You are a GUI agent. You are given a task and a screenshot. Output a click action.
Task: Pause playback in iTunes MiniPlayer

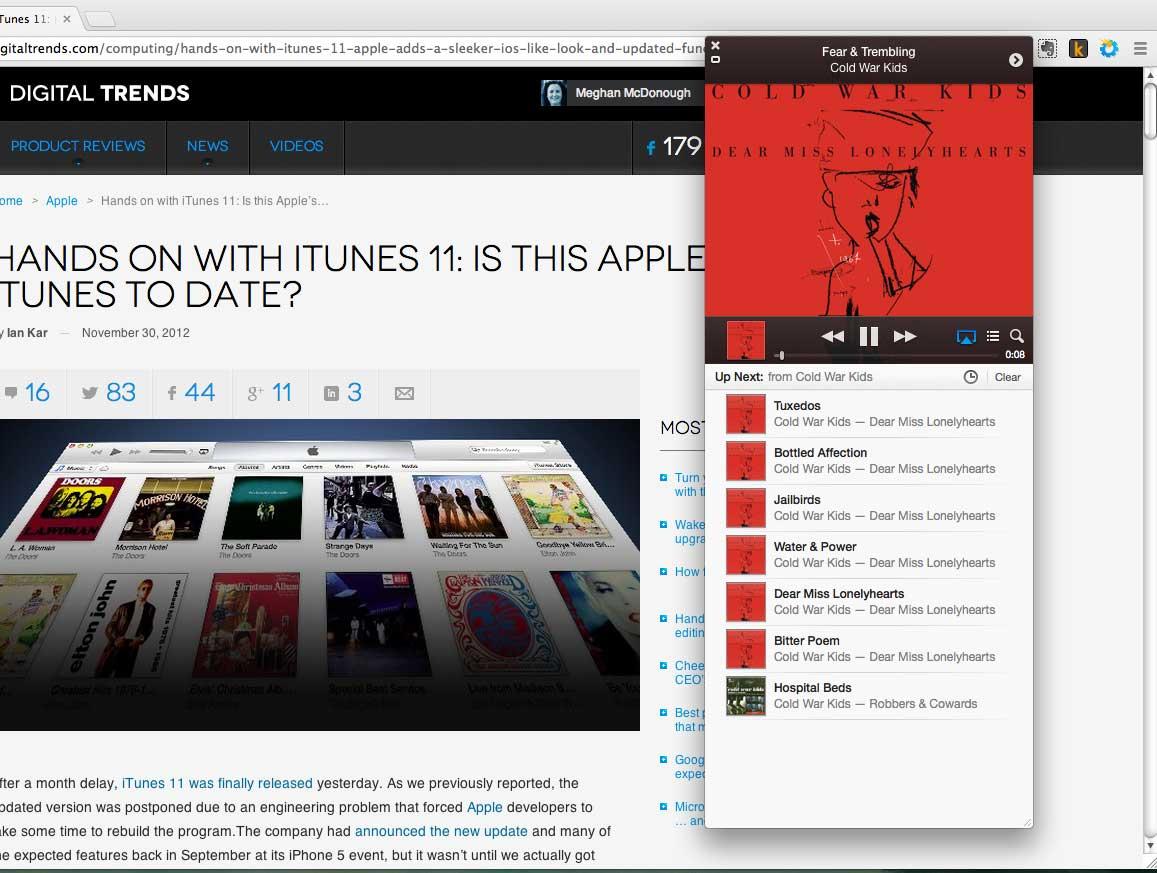[x=868, y=337]
